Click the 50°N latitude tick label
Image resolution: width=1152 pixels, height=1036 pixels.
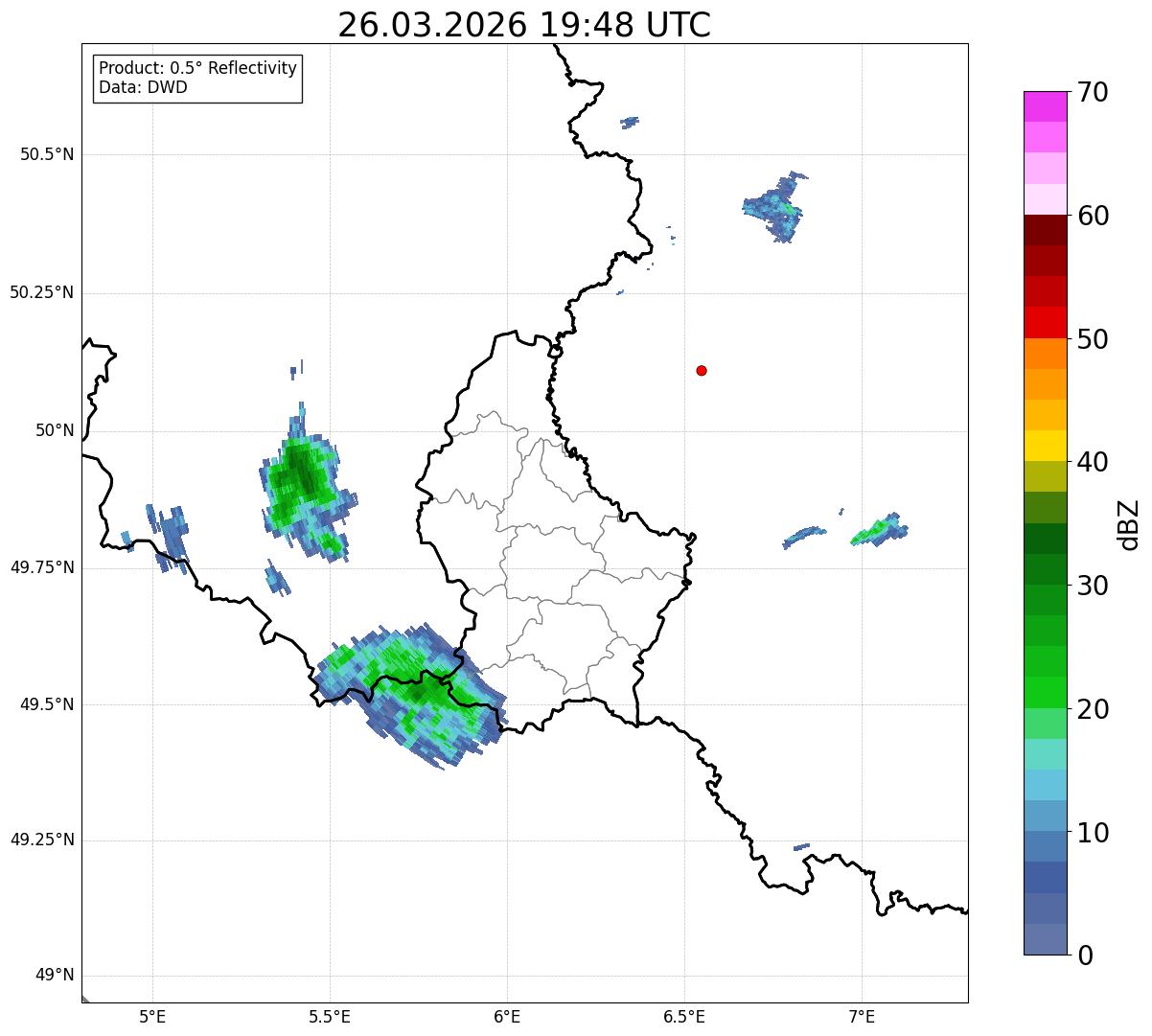(54, 430)
